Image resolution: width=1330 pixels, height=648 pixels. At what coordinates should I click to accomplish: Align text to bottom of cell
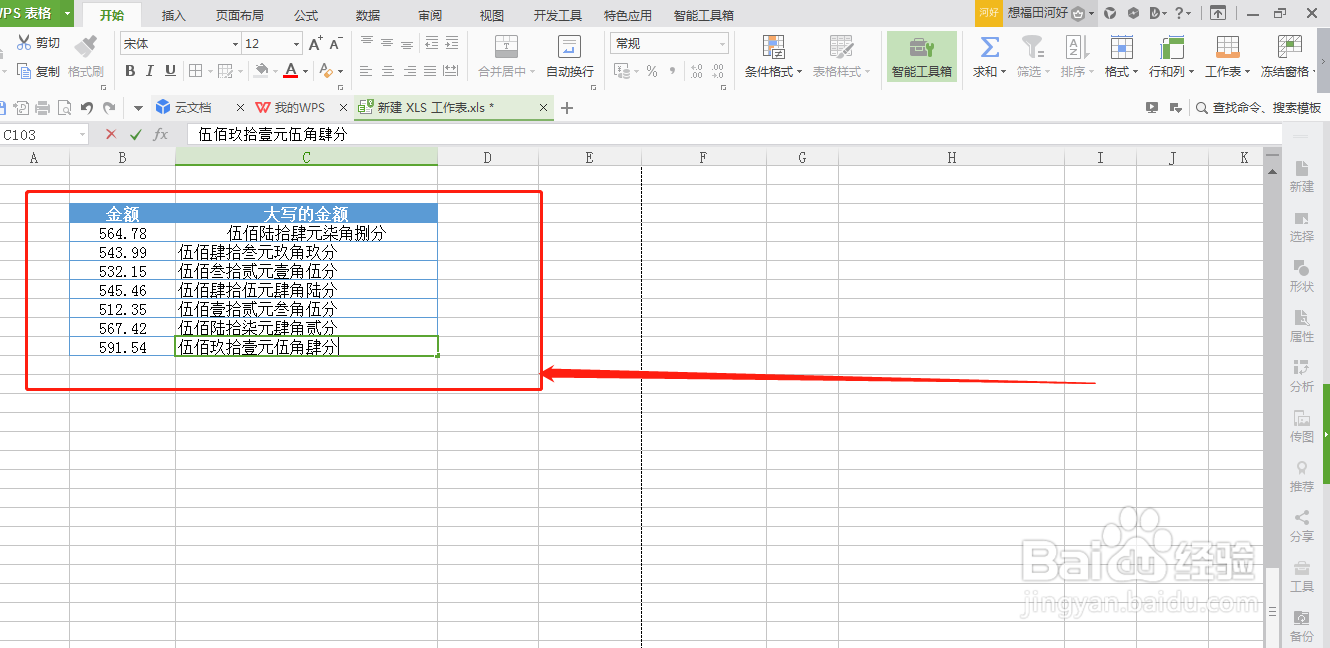tap(407, 44)
